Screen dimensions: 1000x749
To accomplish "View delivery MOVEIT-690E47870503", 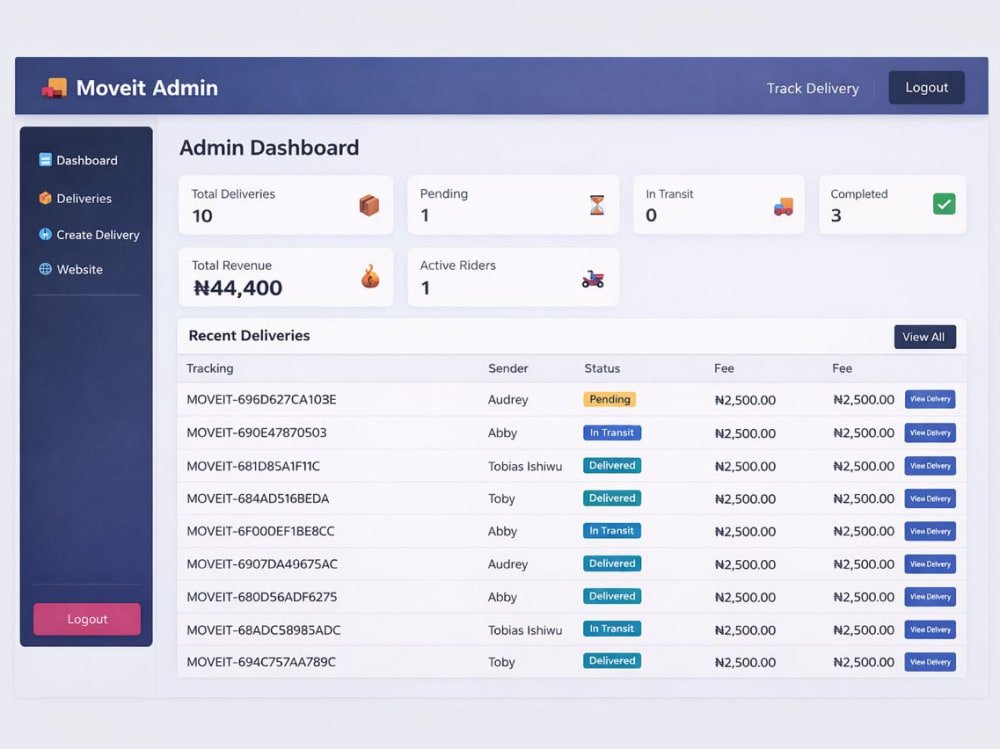I will click(x=930, y=433).
